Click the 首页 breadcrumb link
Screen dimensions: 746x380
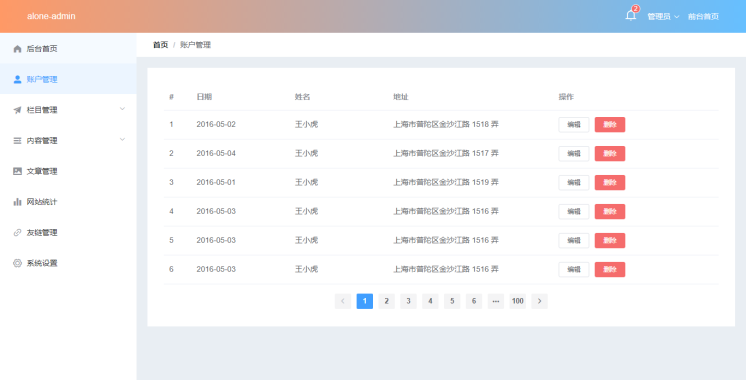(x=160, y=45)
